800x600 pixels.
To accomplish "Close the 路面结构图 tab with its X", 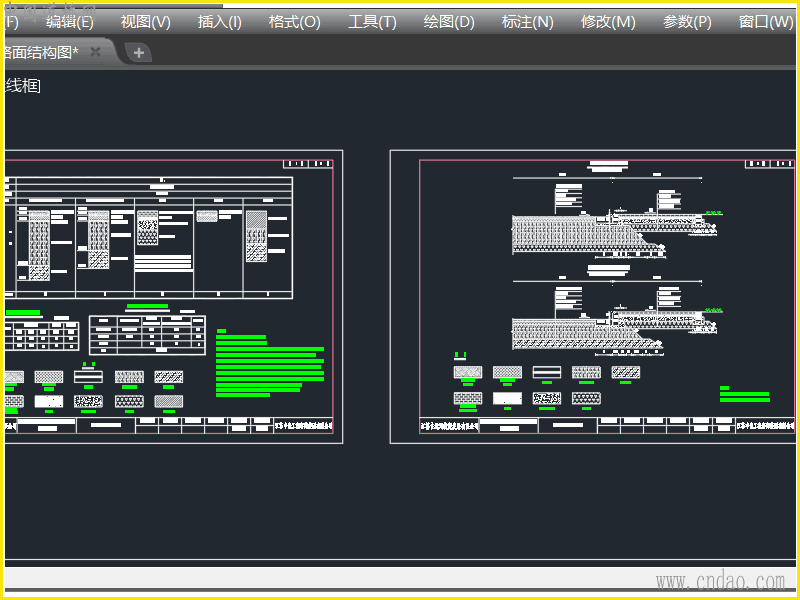I will coord(96,52).
